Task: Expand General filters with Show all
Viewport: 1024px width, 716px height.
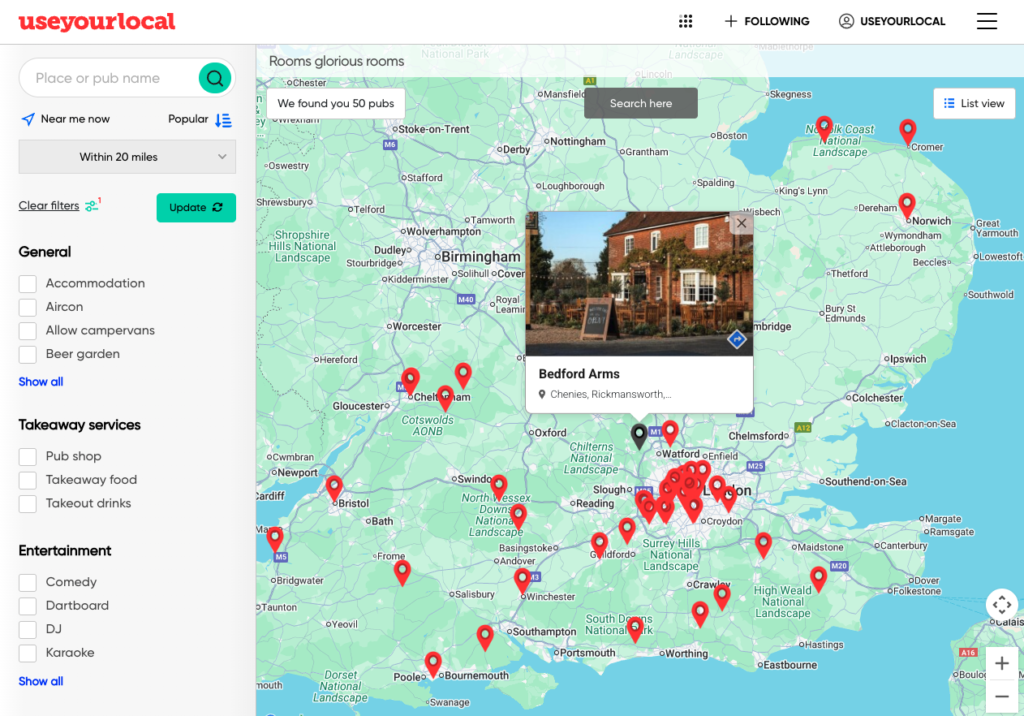Action: (41, 382)
